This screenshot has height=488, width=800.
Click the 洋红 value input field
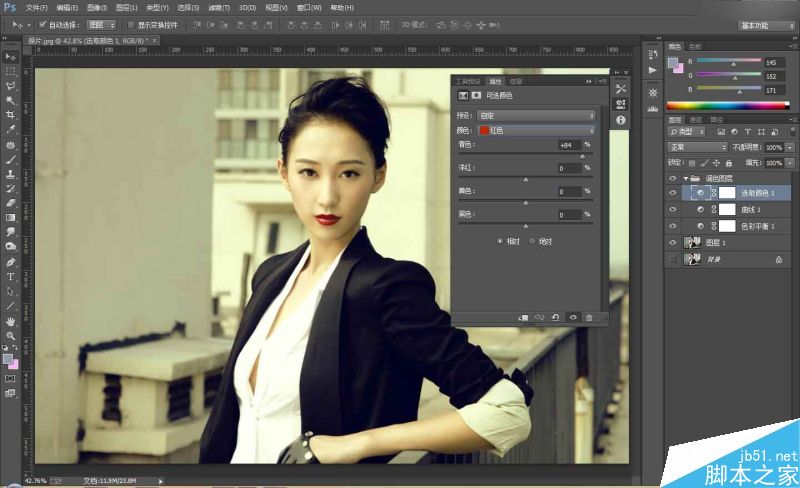click(x=569, y=168)
